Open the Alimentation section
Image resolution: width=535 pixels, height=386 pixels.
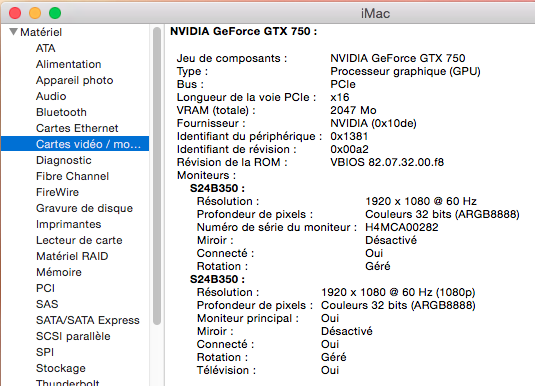click(69, 64)
